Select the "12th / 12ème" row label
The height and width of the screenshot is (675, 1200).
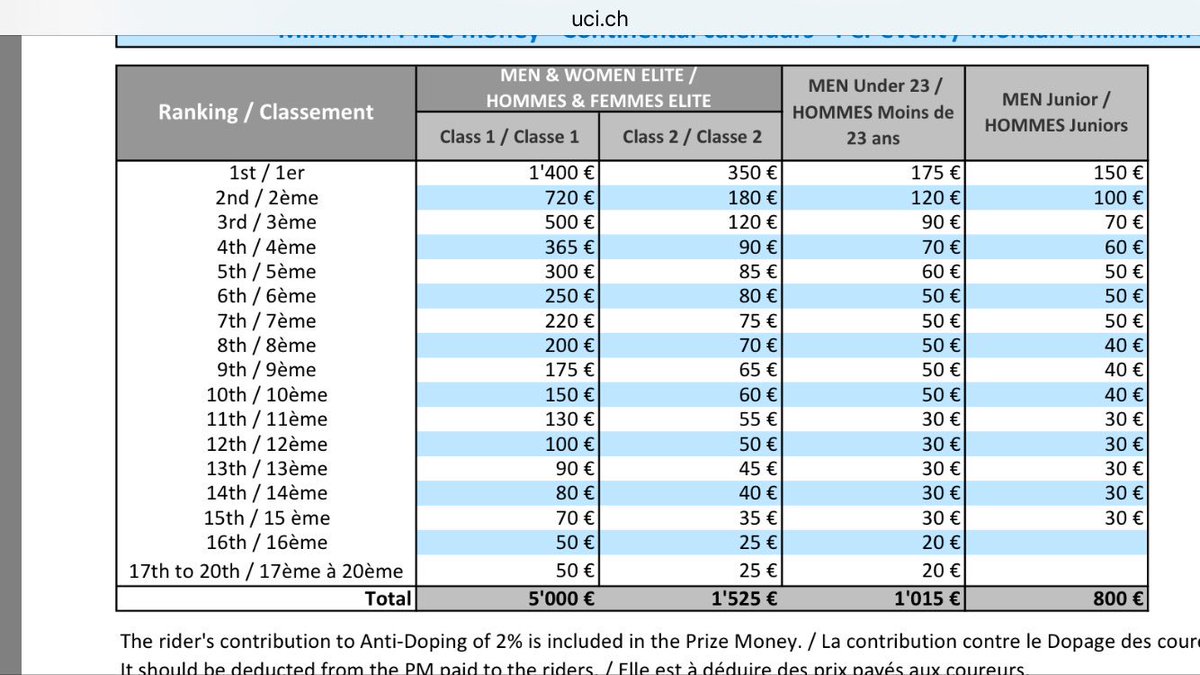tap(266, 444)
